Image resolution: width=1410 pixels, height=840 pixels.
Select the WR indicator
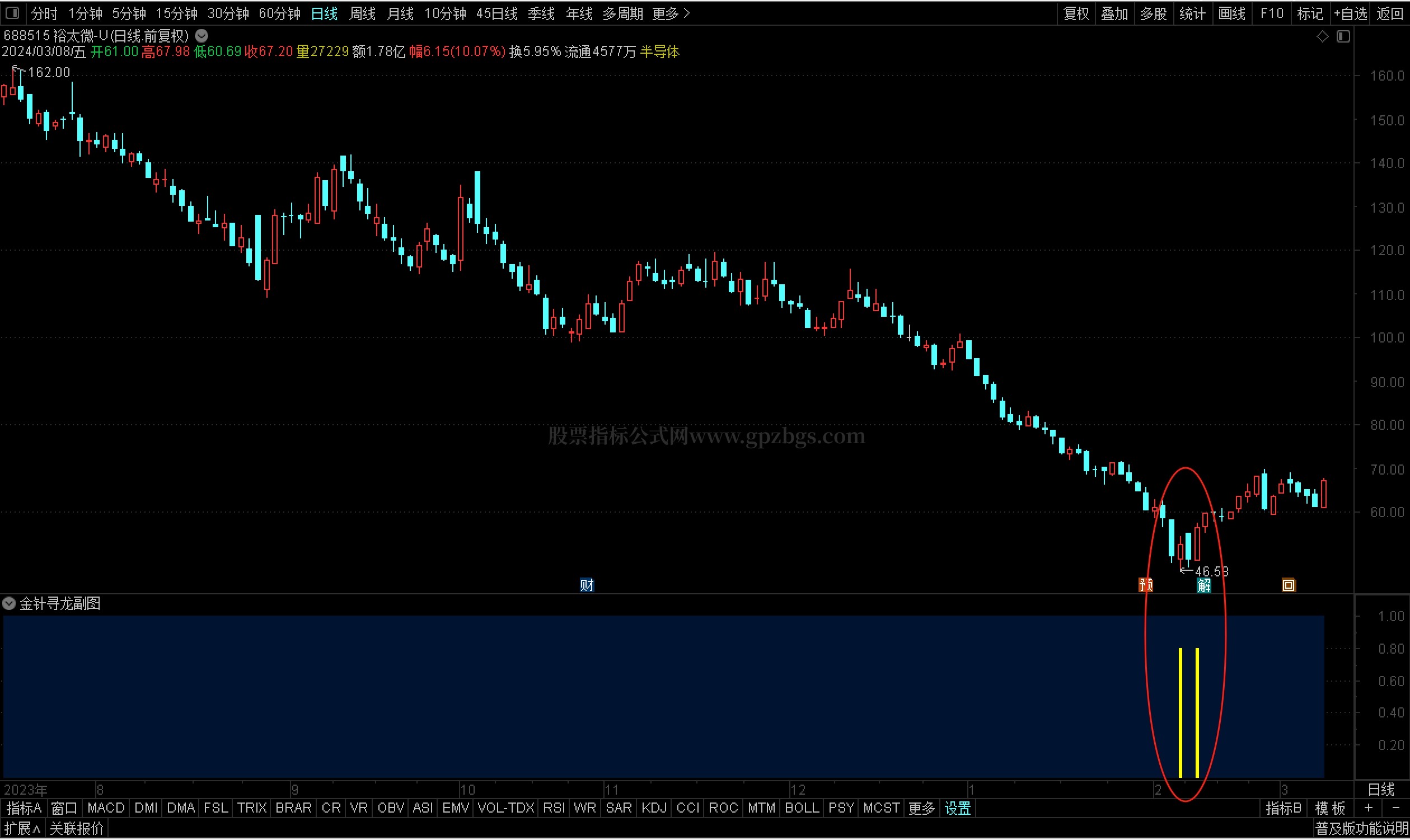coord(585,808)
